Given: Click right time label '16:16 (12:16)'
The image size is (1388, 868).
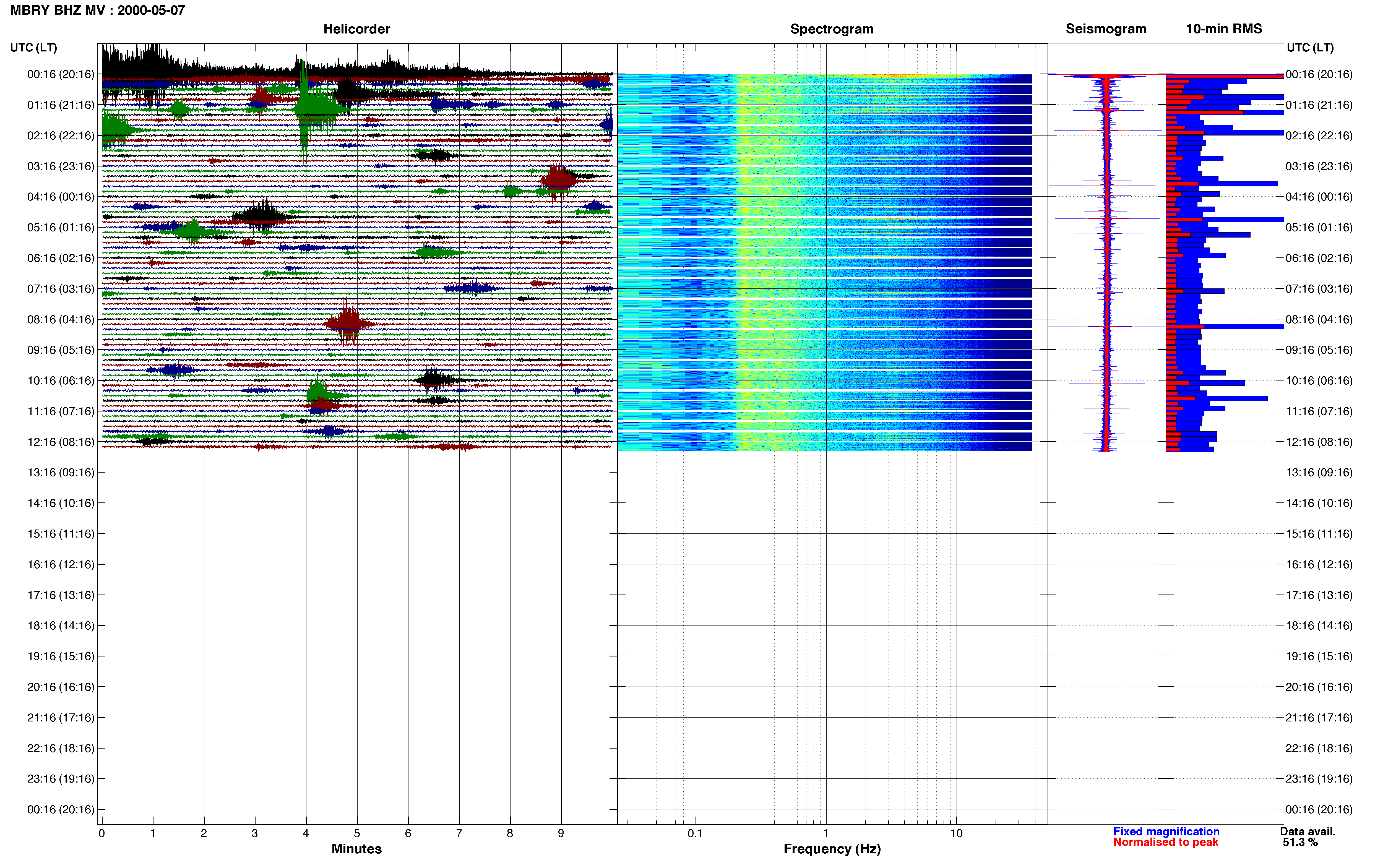Looking at the screenshot, I should tap(1319, 564).
